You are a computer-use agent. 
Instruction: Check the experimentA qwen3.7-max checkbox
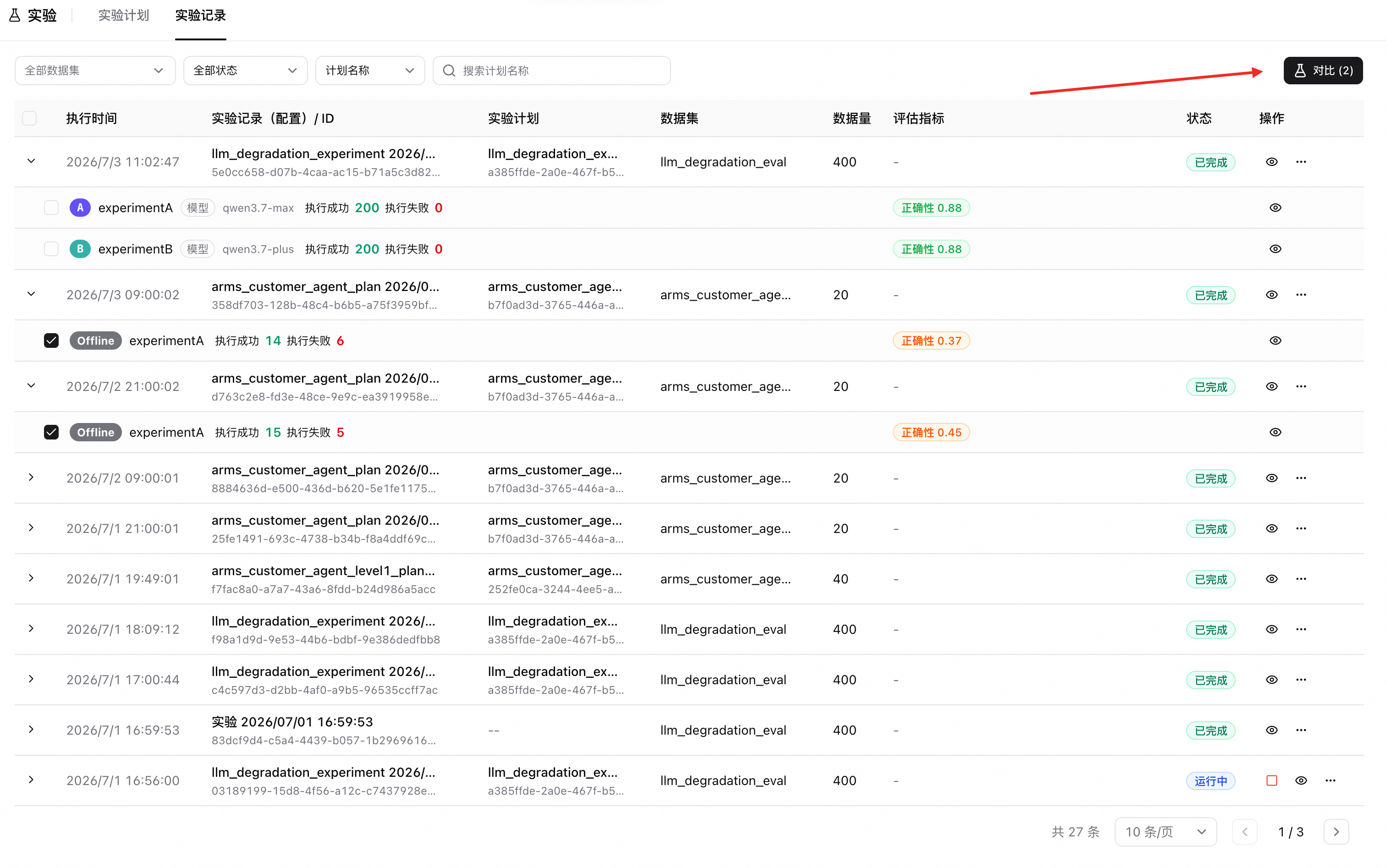point(51,208)
